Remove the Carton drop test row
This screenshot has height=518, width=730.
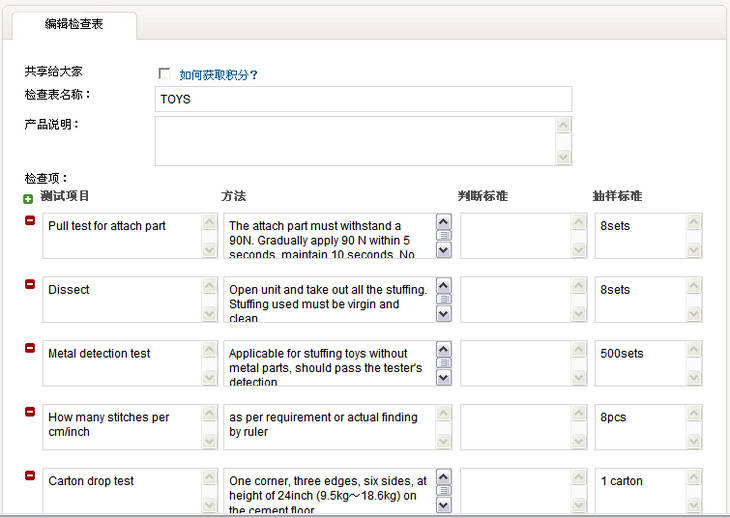(x=30, y=476)
